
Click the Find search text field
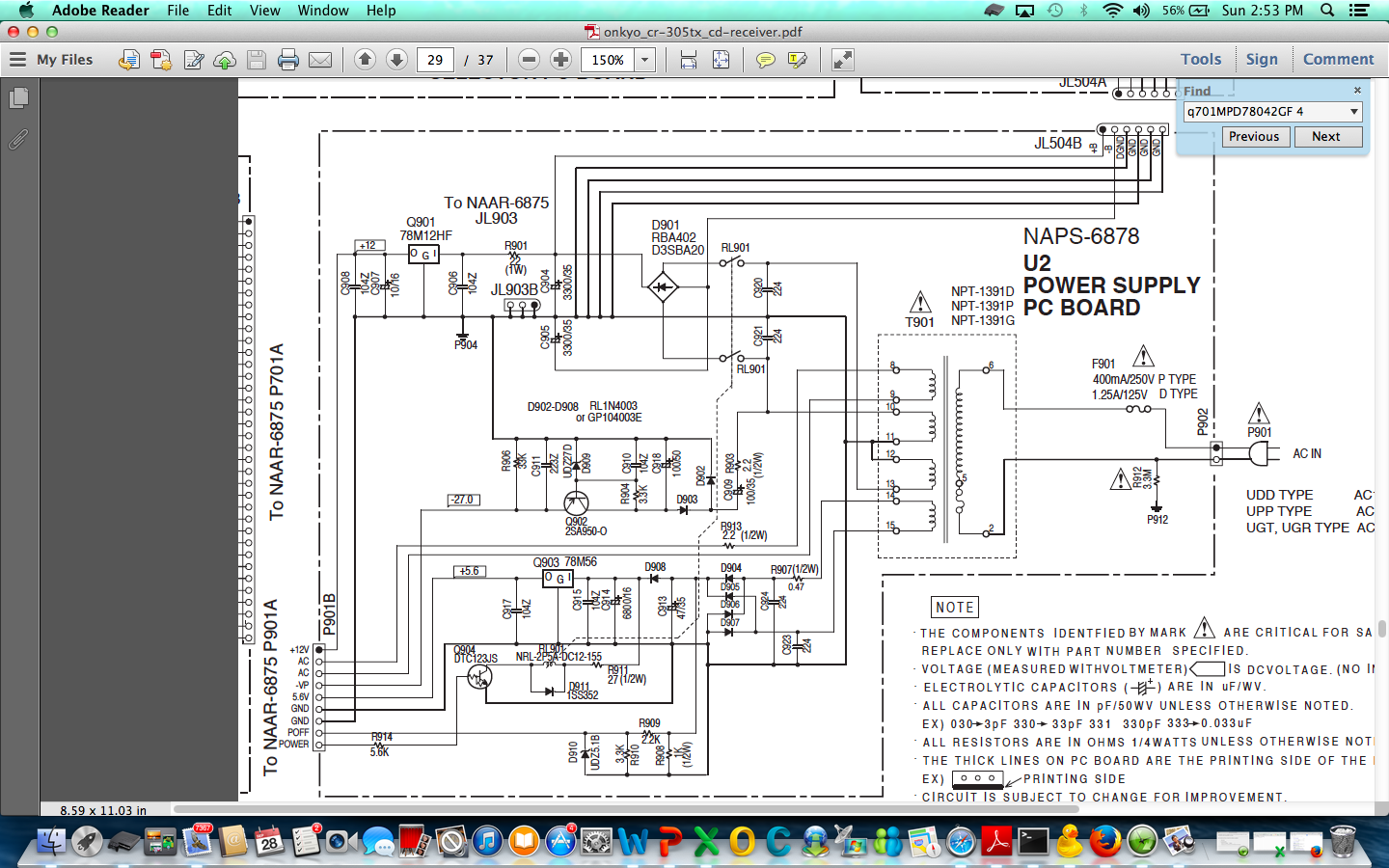[1265, 112]
